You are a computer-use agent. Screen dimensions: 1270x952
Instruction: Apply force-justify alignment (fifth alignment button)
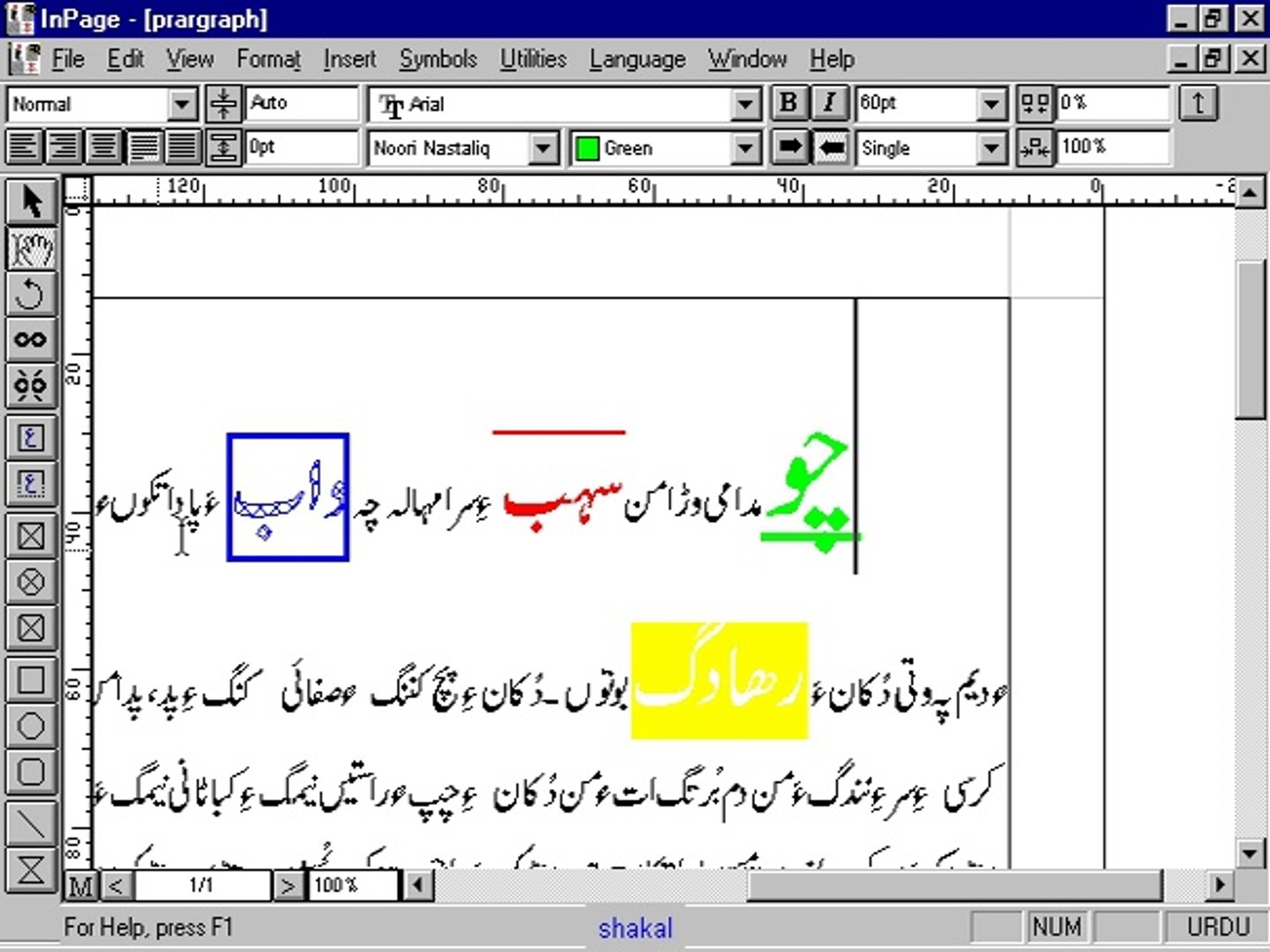[182, 147]
